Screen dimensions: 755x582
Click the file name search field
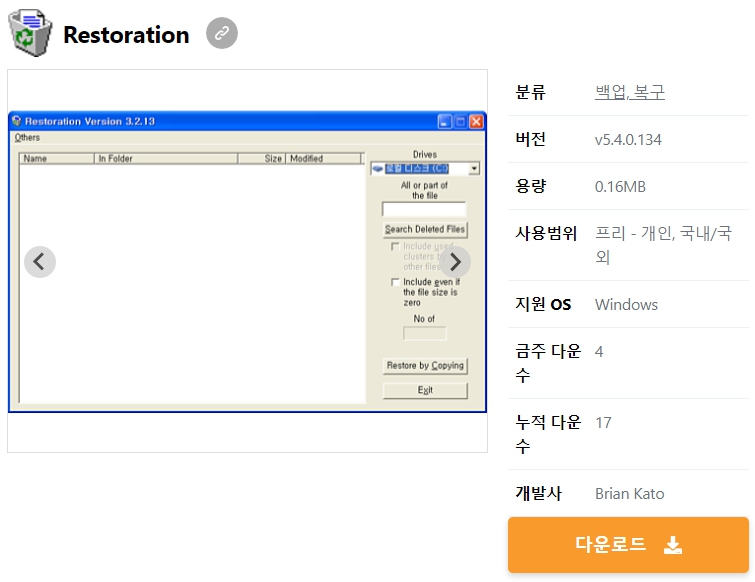point(424,209)
